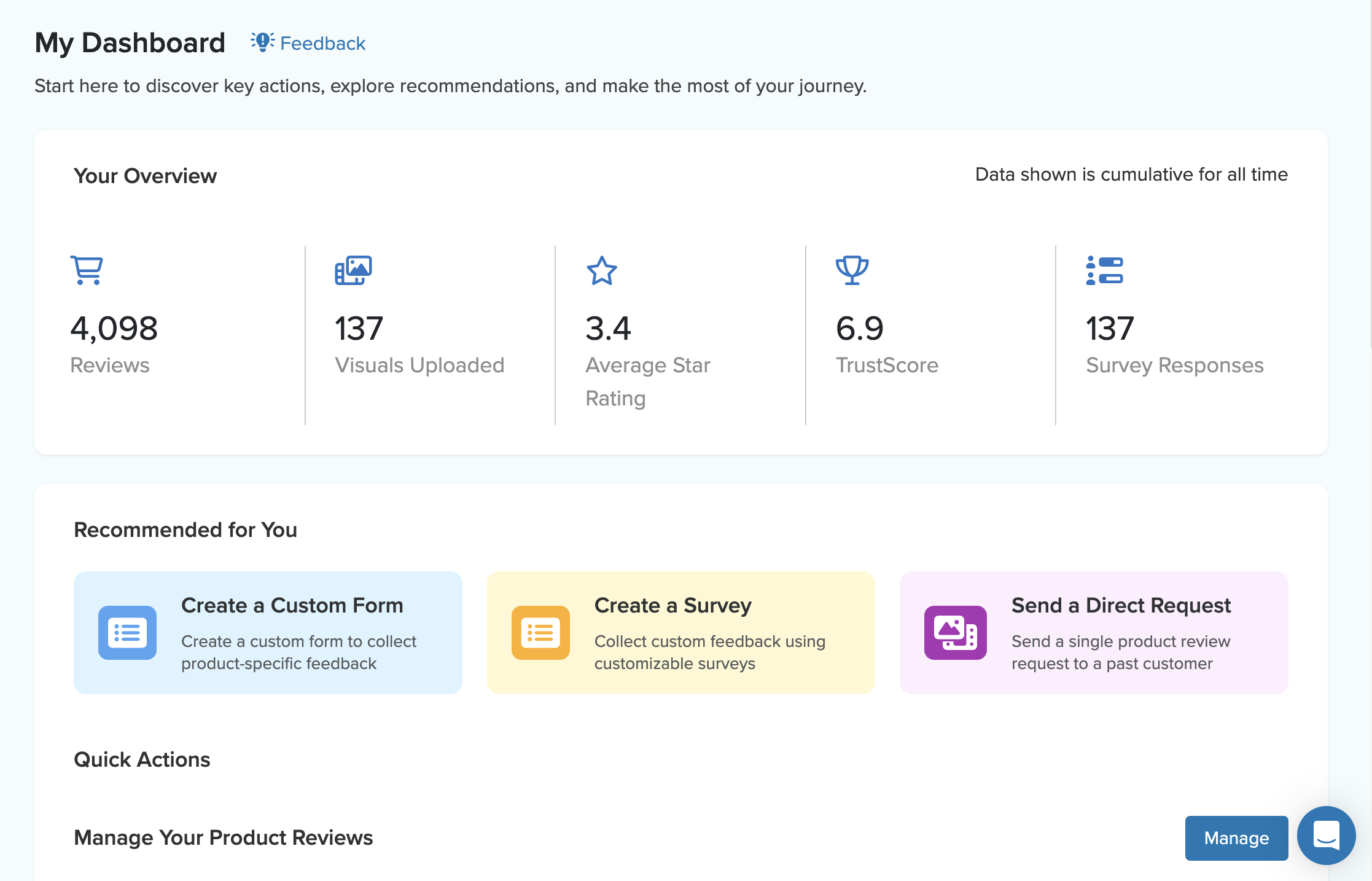Click the shopping cart Reviews icon

[x=87, y=270]
